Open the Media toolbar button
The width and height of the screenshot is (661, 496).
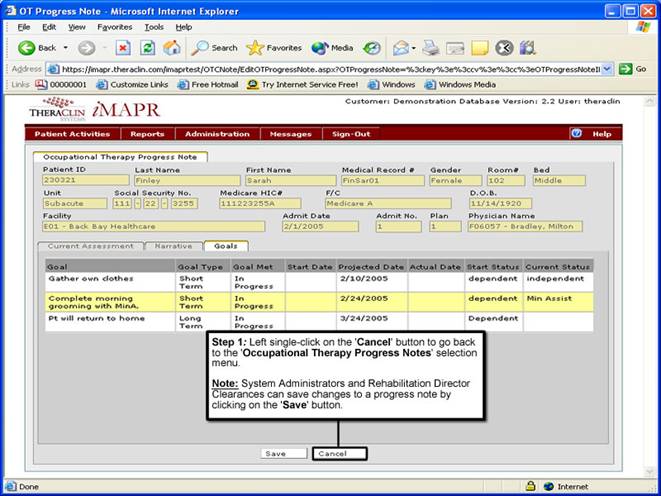click(332, 47)
